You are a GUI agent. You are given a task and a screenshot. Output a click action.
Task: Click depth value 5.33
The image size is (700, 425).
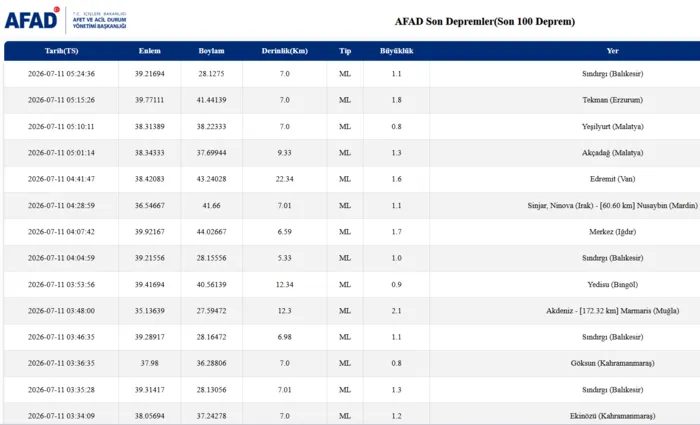[284, 258]
